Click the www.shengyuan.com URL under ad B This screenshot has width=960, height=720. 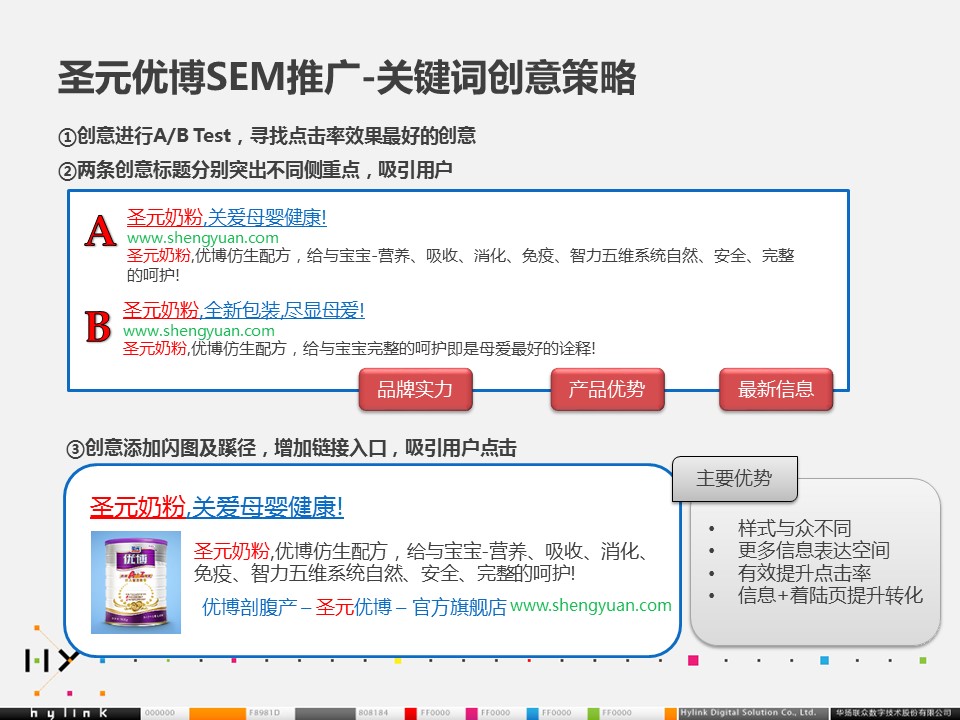[x=198, y=330]
